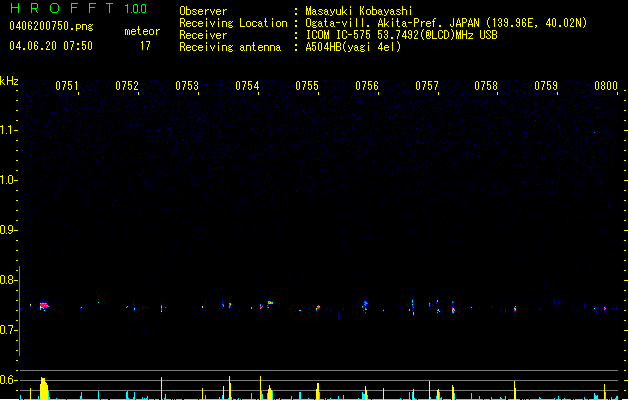Screen dimensions: 629x400
Task: Select antenna value A504HB(yagi 4el)
Action: point(353,47)
